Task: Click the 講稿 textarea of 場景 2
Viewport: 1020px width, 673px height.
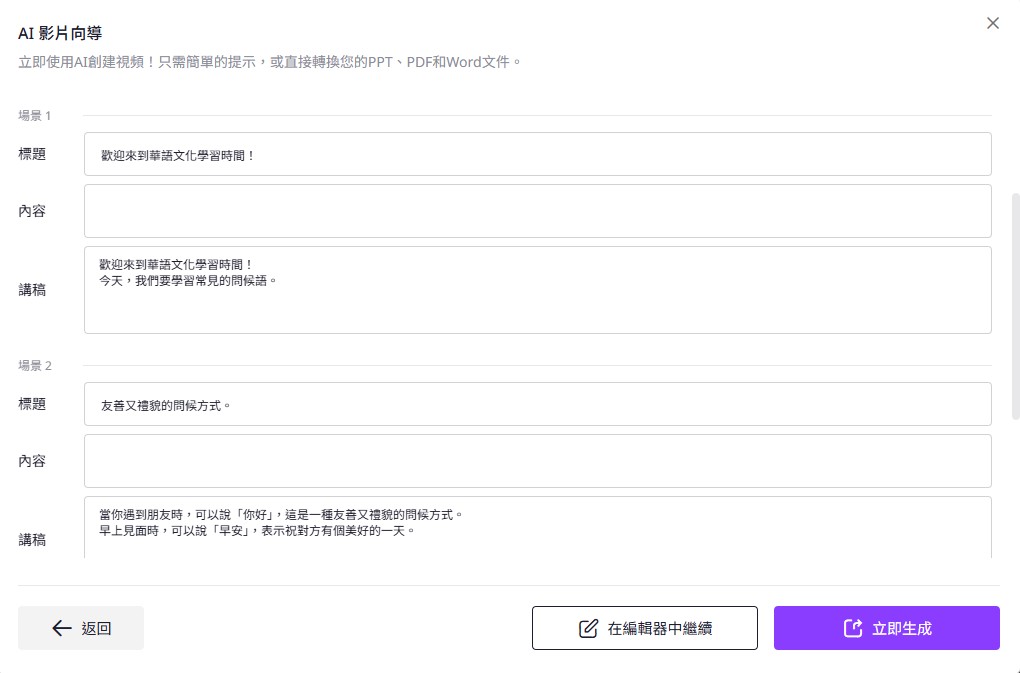Action: (537, 530)
